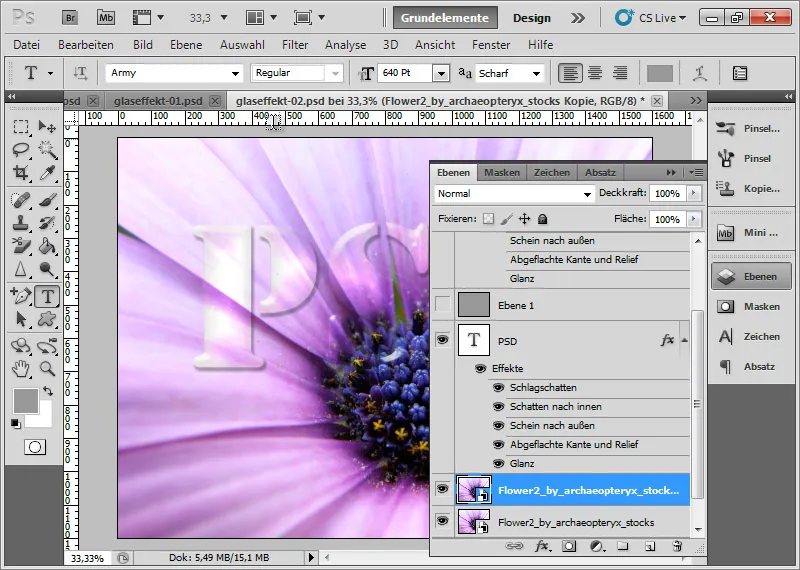
Task: Select the Healing Brush tool
Action: click(21, 200)
